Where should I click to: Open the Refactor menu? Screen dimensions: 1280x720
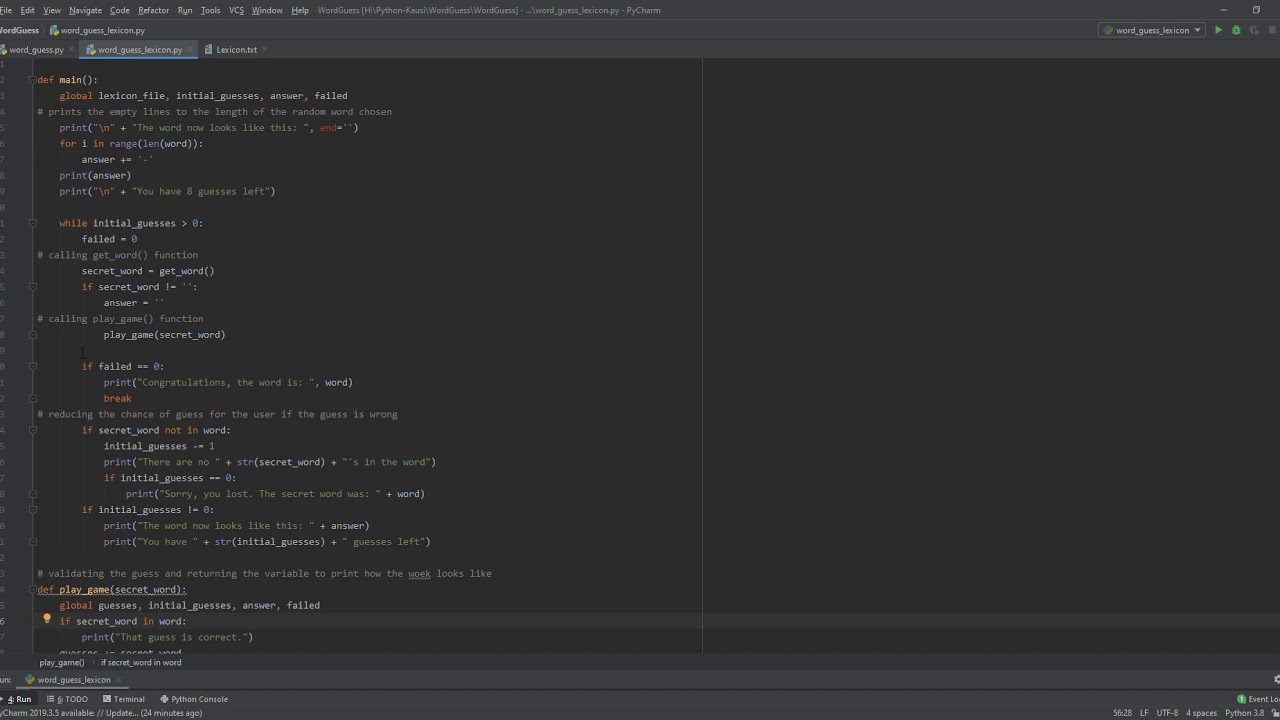(x=153, y=10)
